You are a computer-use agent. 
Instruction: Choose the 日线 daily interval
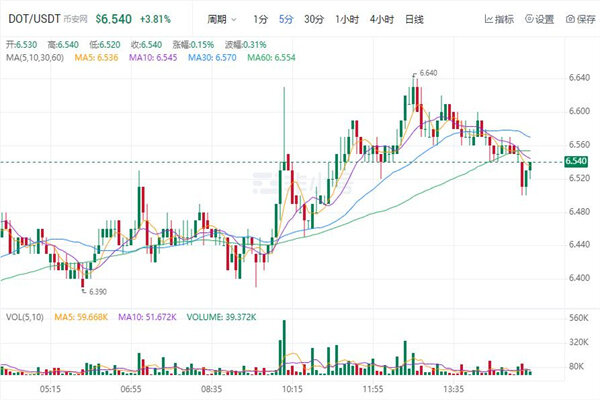414,19
